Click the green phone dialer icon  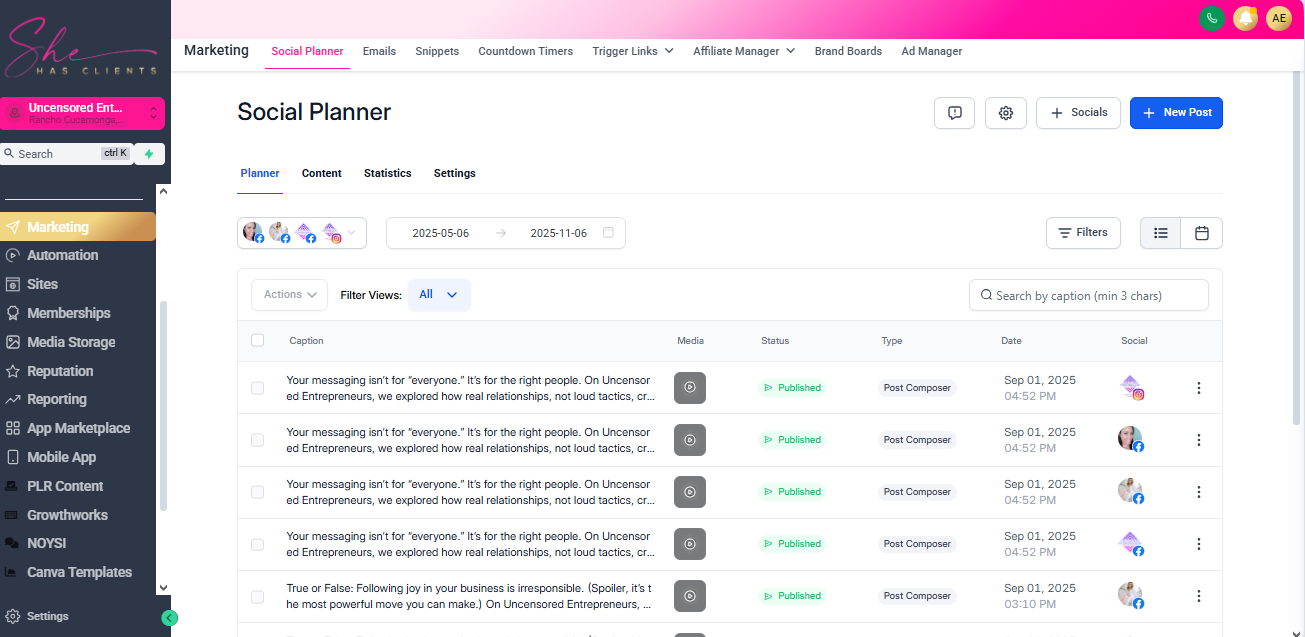(1212, 18)
